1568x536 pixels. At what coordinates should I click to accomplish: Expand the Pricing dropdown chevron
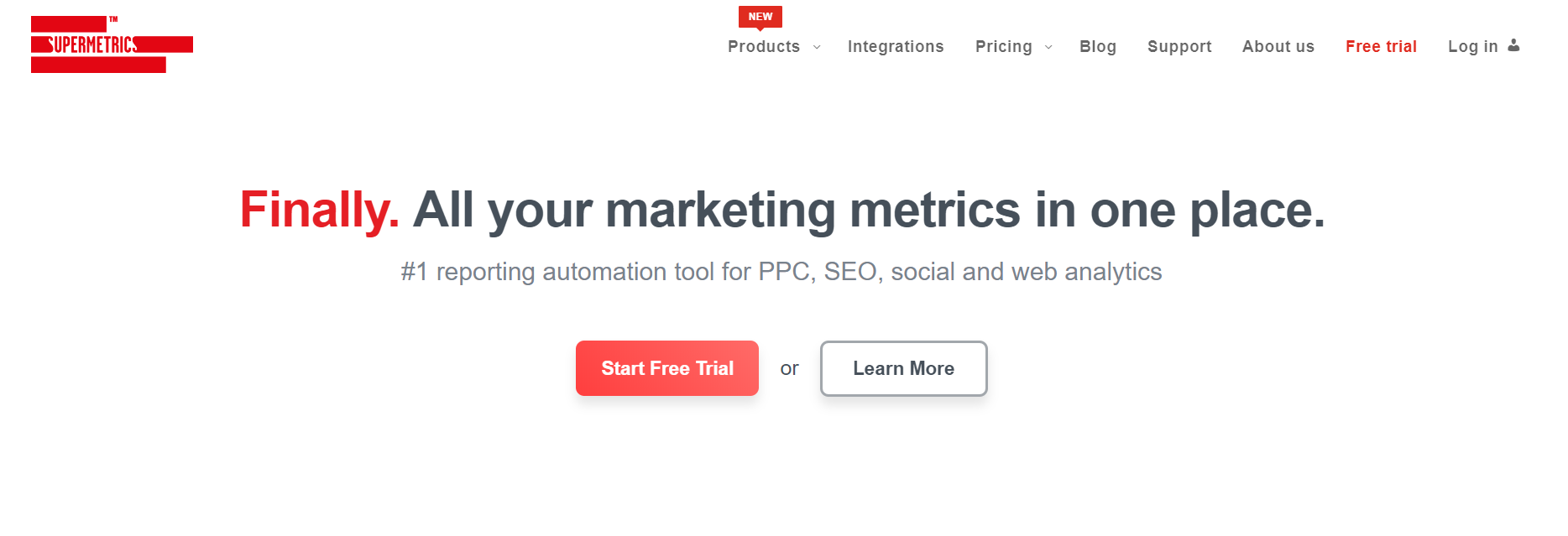[x=1047, y=48]
